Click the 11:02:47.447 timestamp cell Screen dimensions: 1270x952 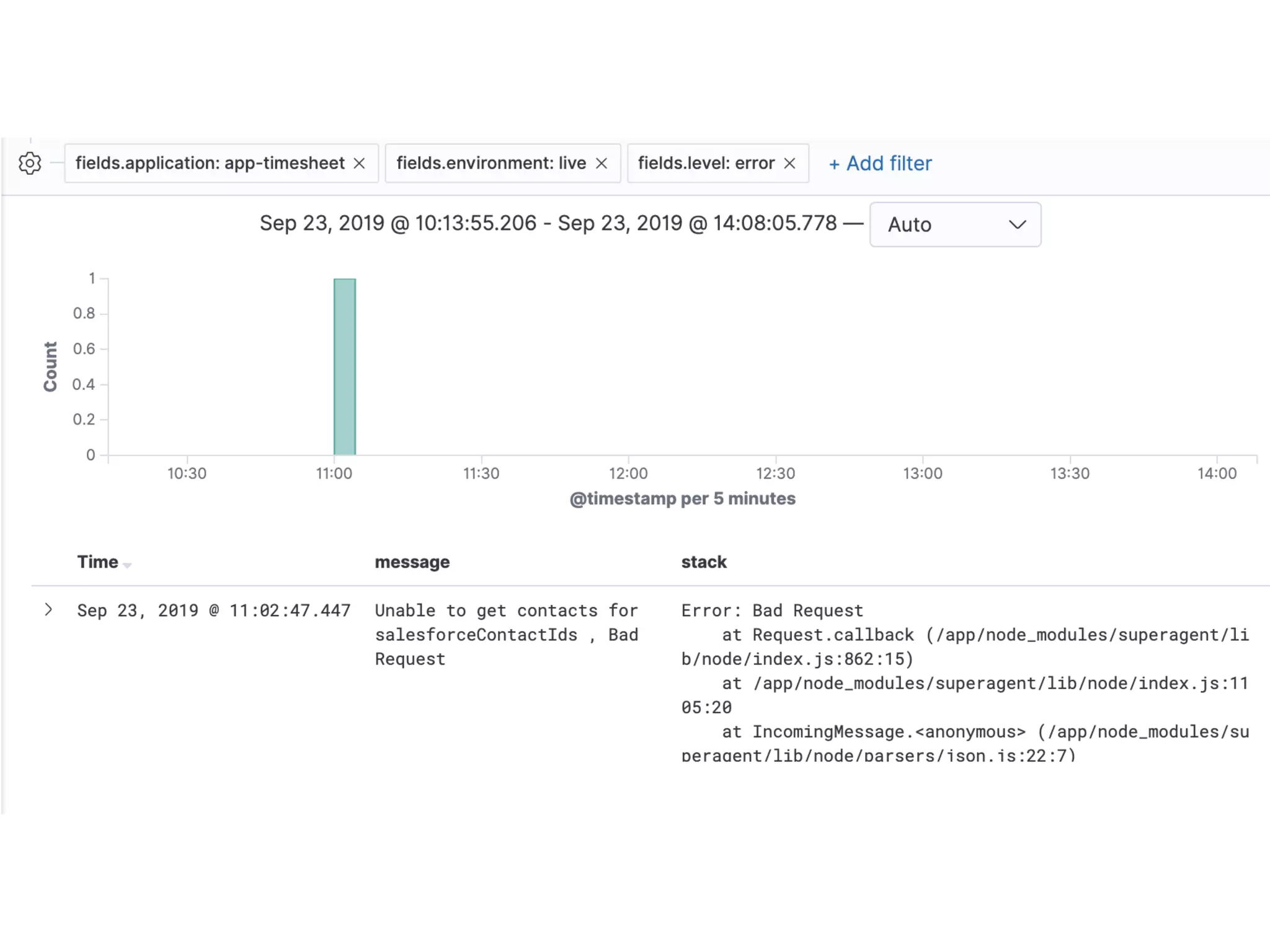tap(213, 610)
